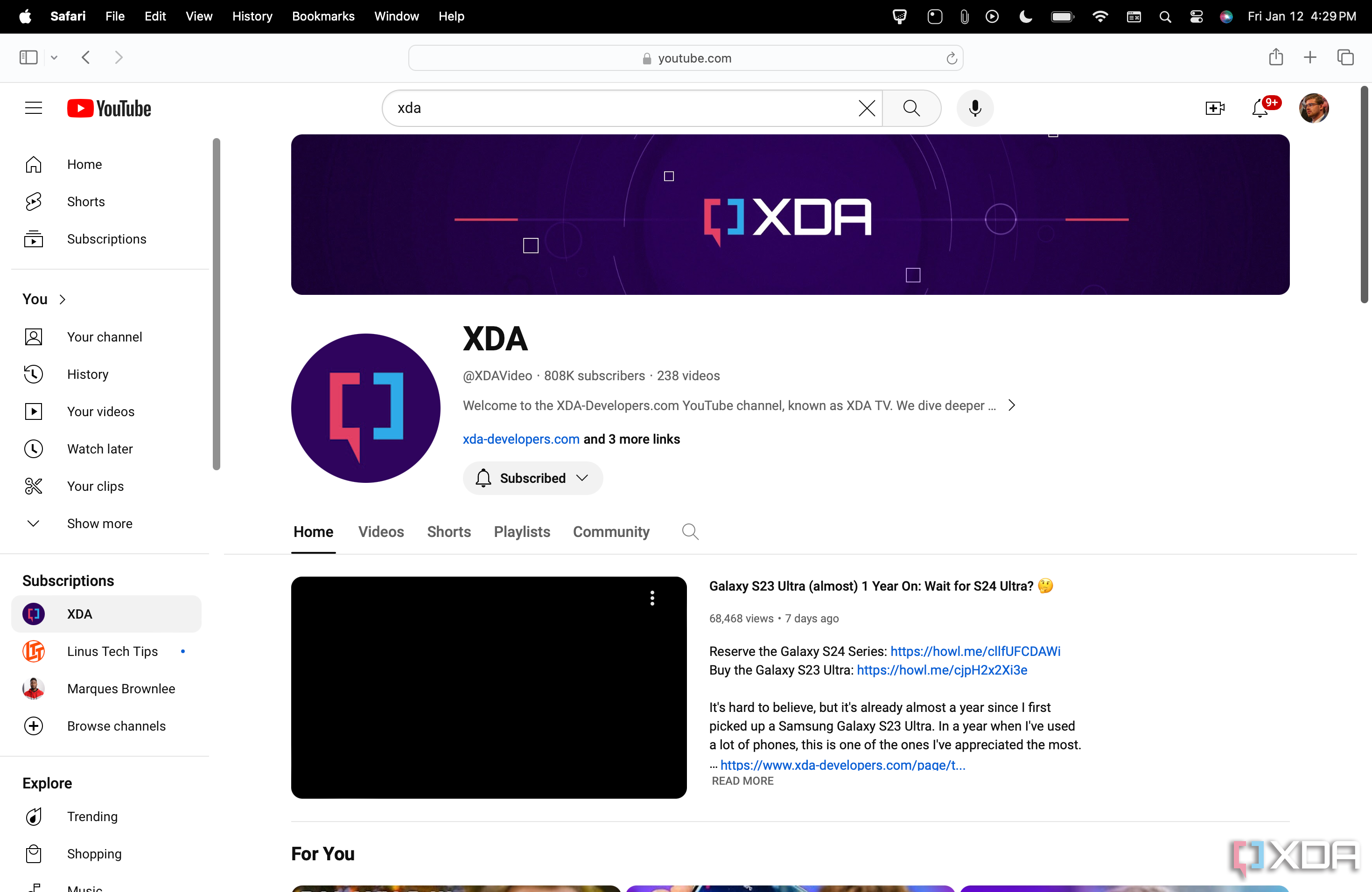Click the Microphone voice search icon
Viewport: 1372px width, 892px height.
(974, 108)
